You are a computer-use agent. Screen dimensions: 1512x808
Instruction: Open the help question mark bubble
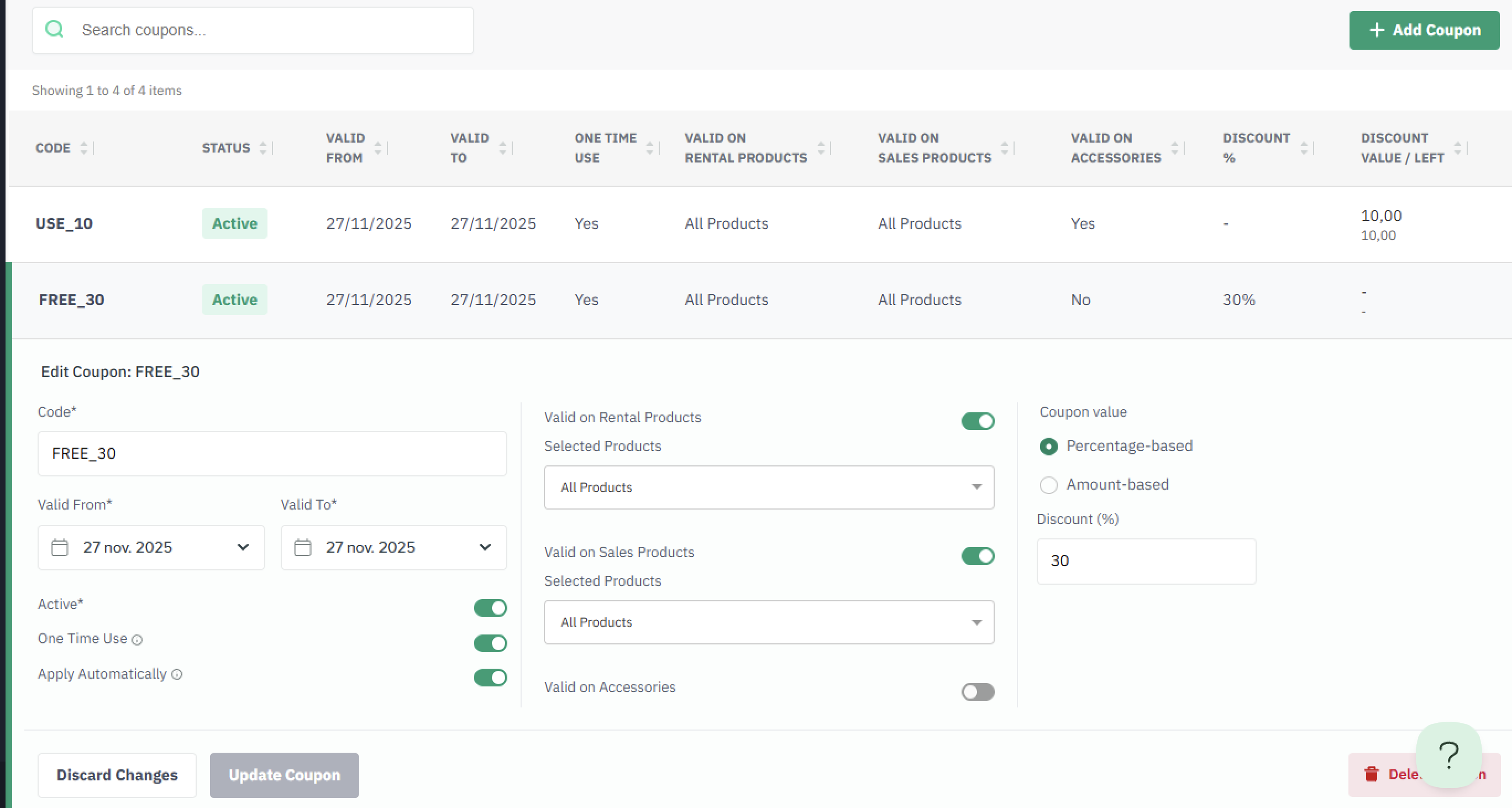point(1448,754)
